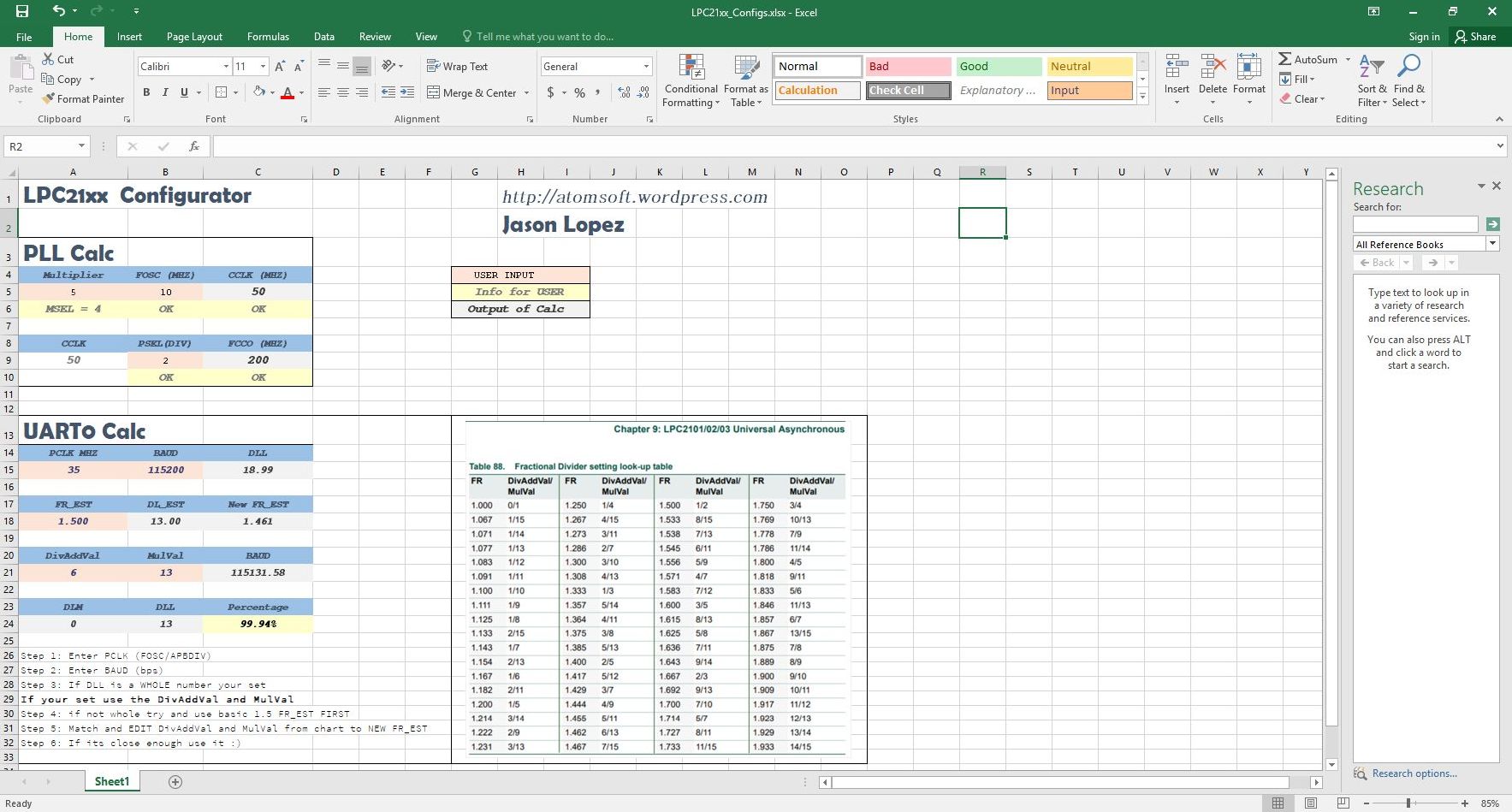This screenshot has width=1512, height=812.
Task: Apply font color A icon
Action: [288, 92]
